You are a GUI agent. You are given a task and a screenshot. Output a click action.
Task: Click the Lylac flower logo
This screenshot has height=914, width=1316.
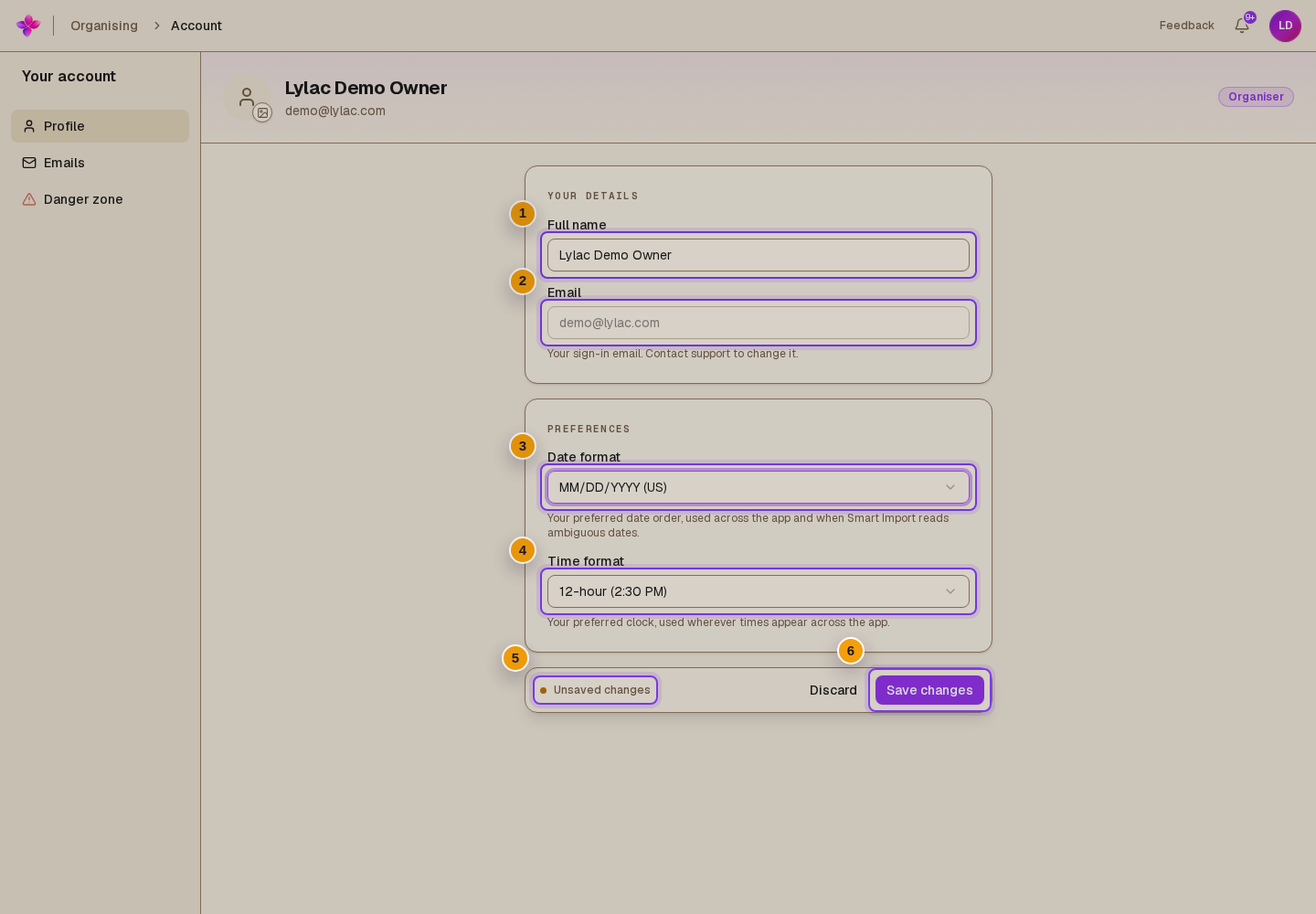coord(28,26)
